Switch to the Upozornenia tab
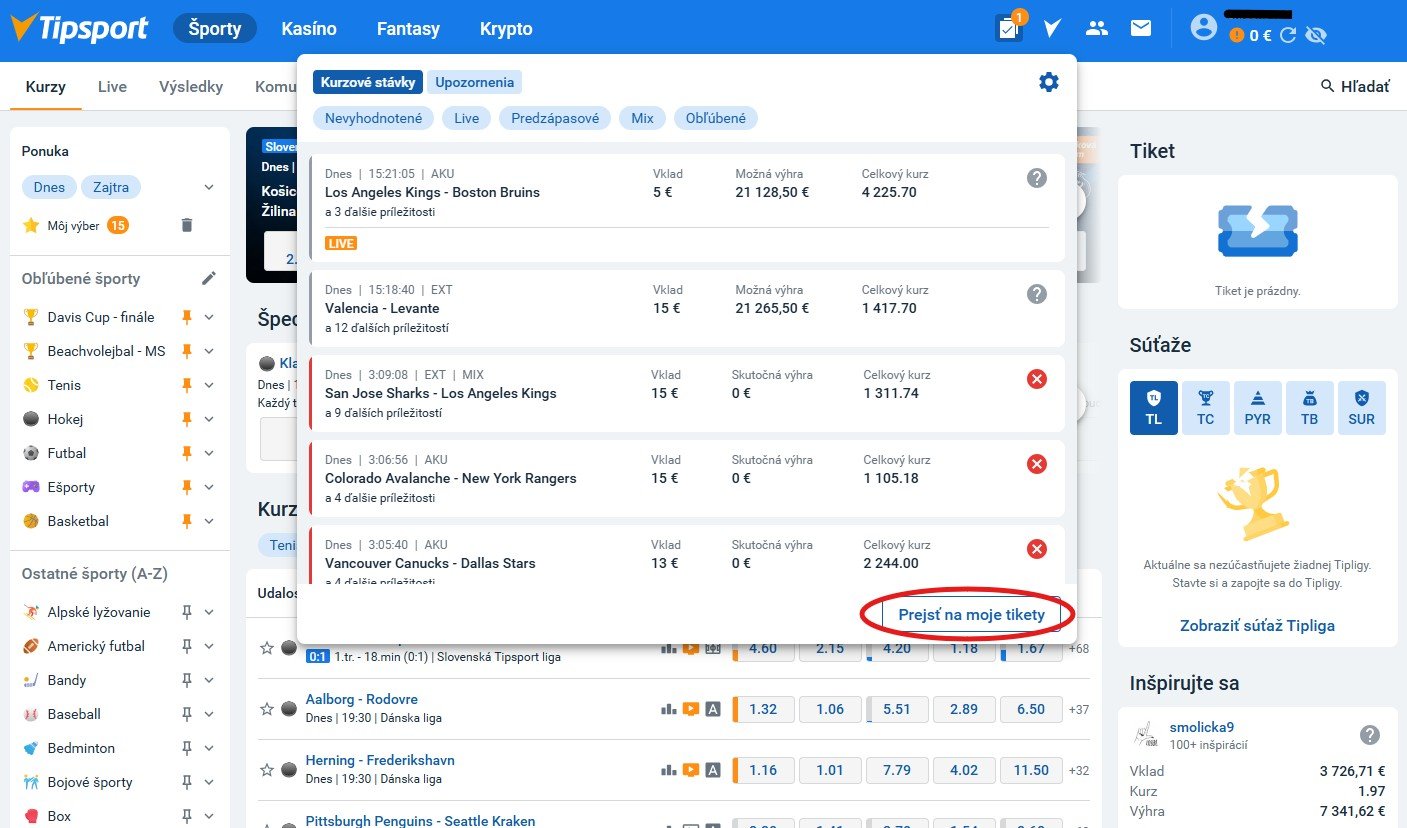This screenshot has width=1407, height=828. point(475,82)
